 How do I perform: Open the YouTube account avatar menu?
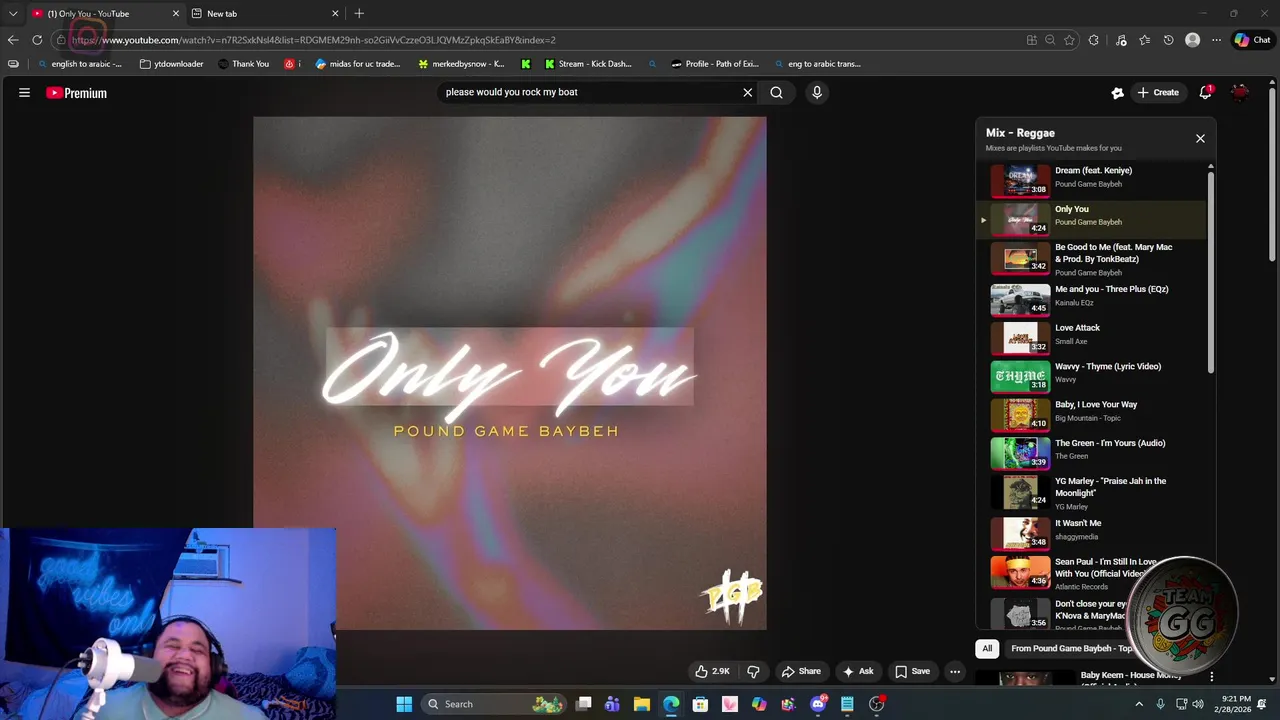(x=1240, y=92)
